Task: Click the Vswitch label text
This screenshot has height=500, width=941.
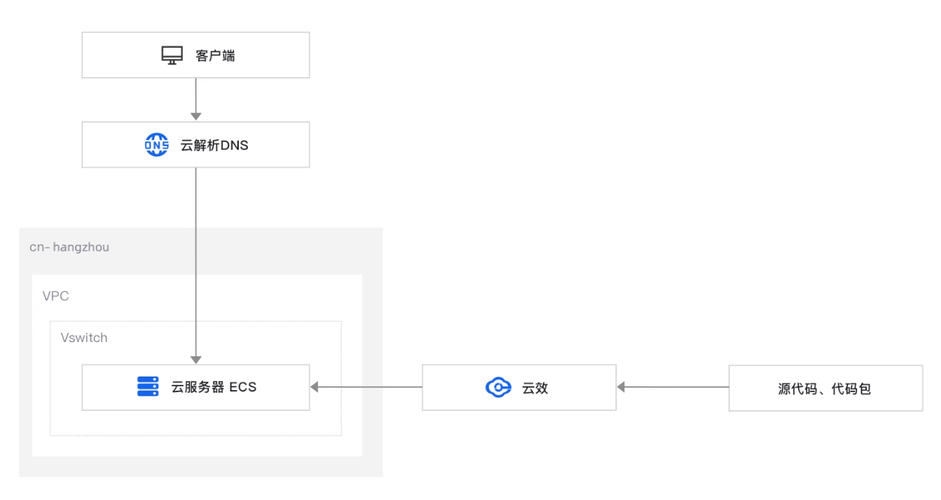Action: 84,338
